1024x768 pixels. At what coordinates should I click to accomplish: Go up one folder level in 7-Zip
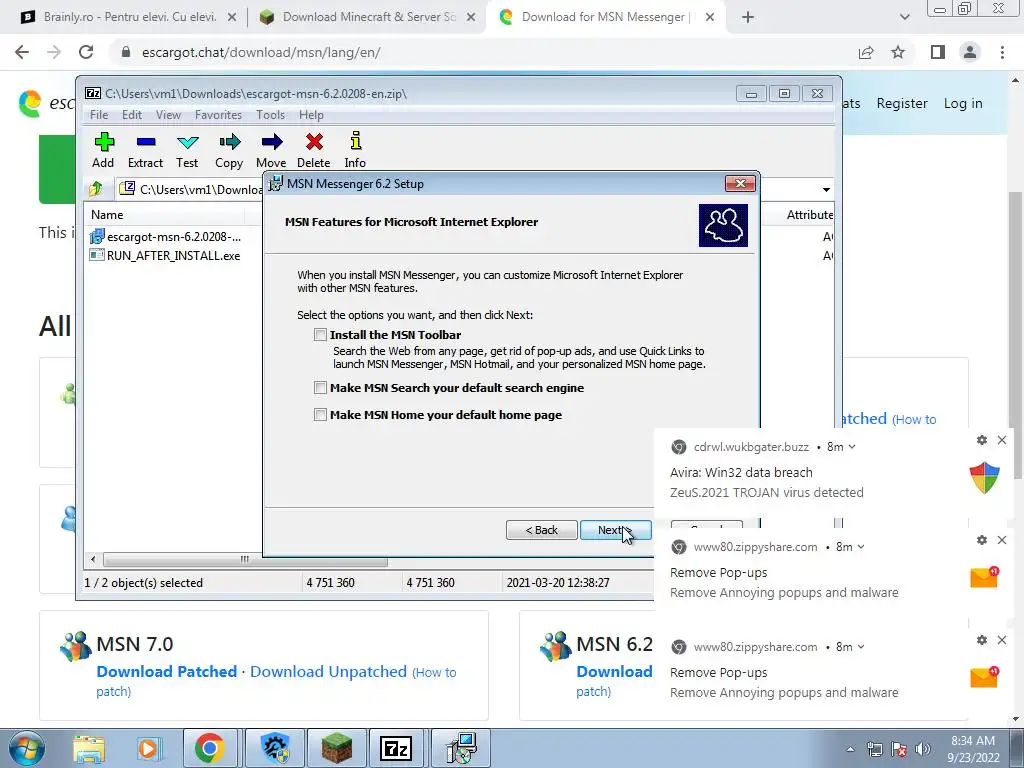click(x=96, y=189)
